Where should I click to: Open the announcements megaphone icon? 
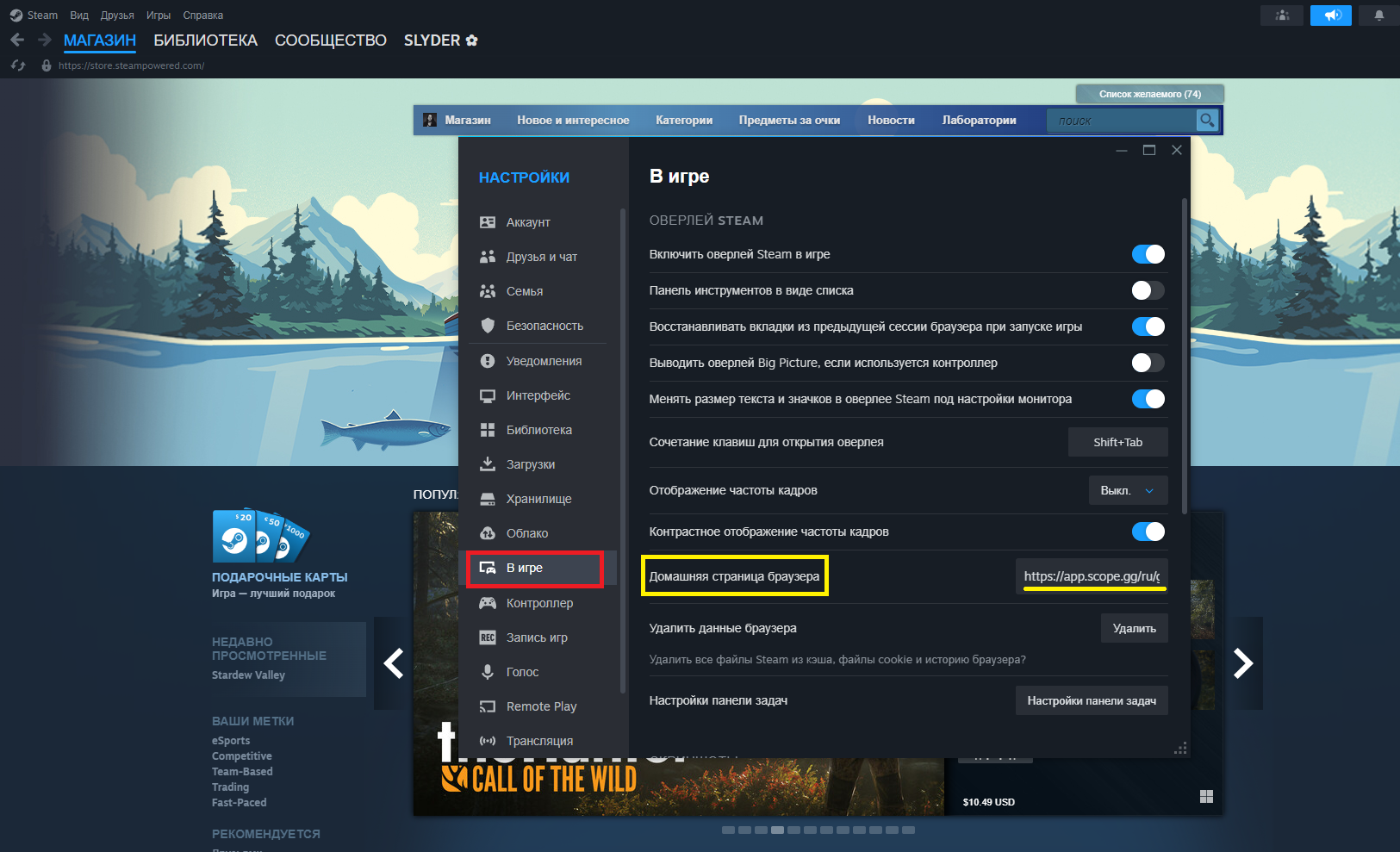[1332, 16]
